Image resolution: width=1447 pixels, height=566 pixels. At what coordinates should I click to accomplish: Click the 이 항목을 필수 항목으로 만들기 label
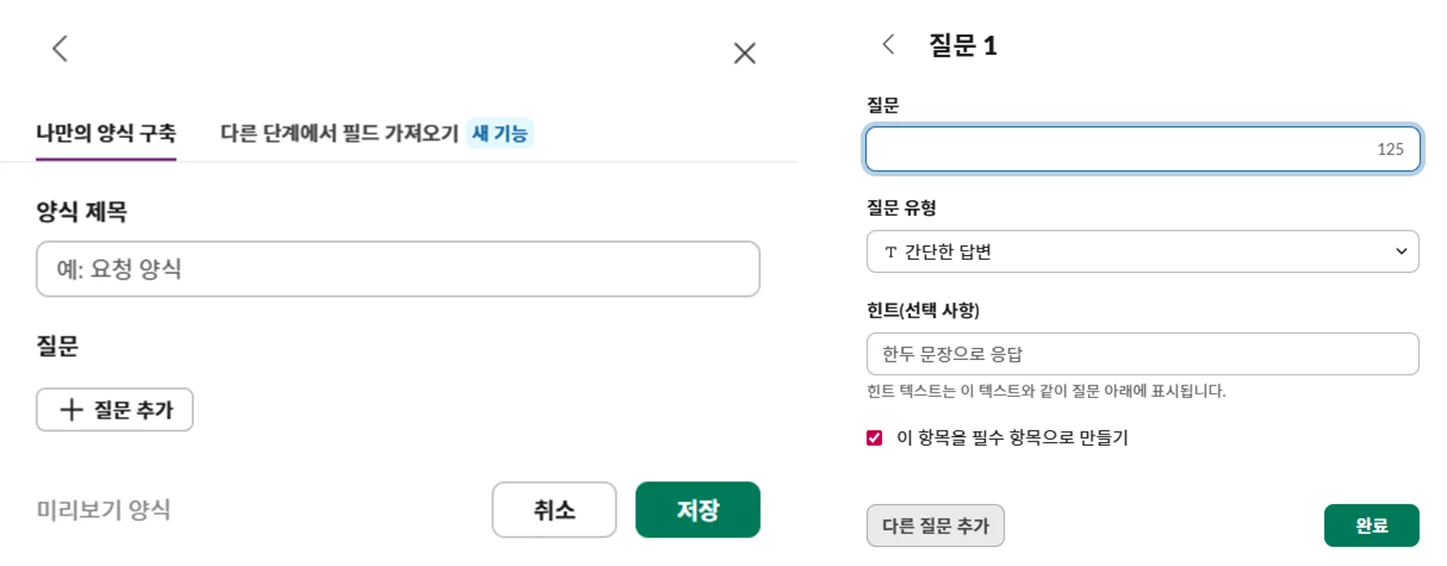pyautogui.click(x=1012, y=438)
